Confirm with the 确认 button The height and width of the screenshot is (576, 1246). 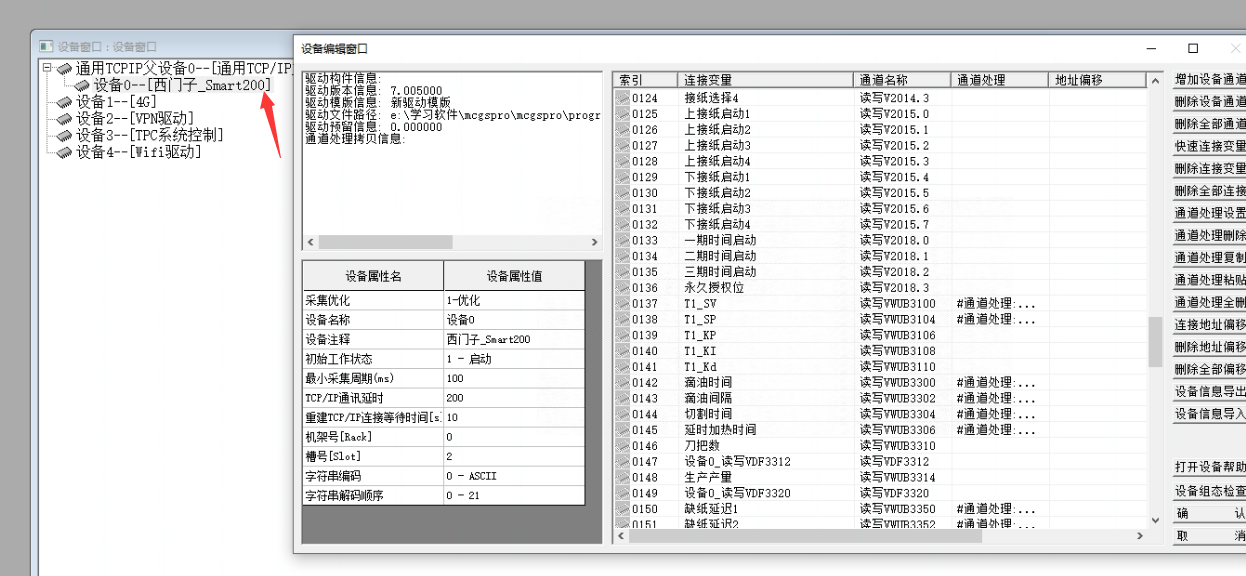pos(1209,513)
